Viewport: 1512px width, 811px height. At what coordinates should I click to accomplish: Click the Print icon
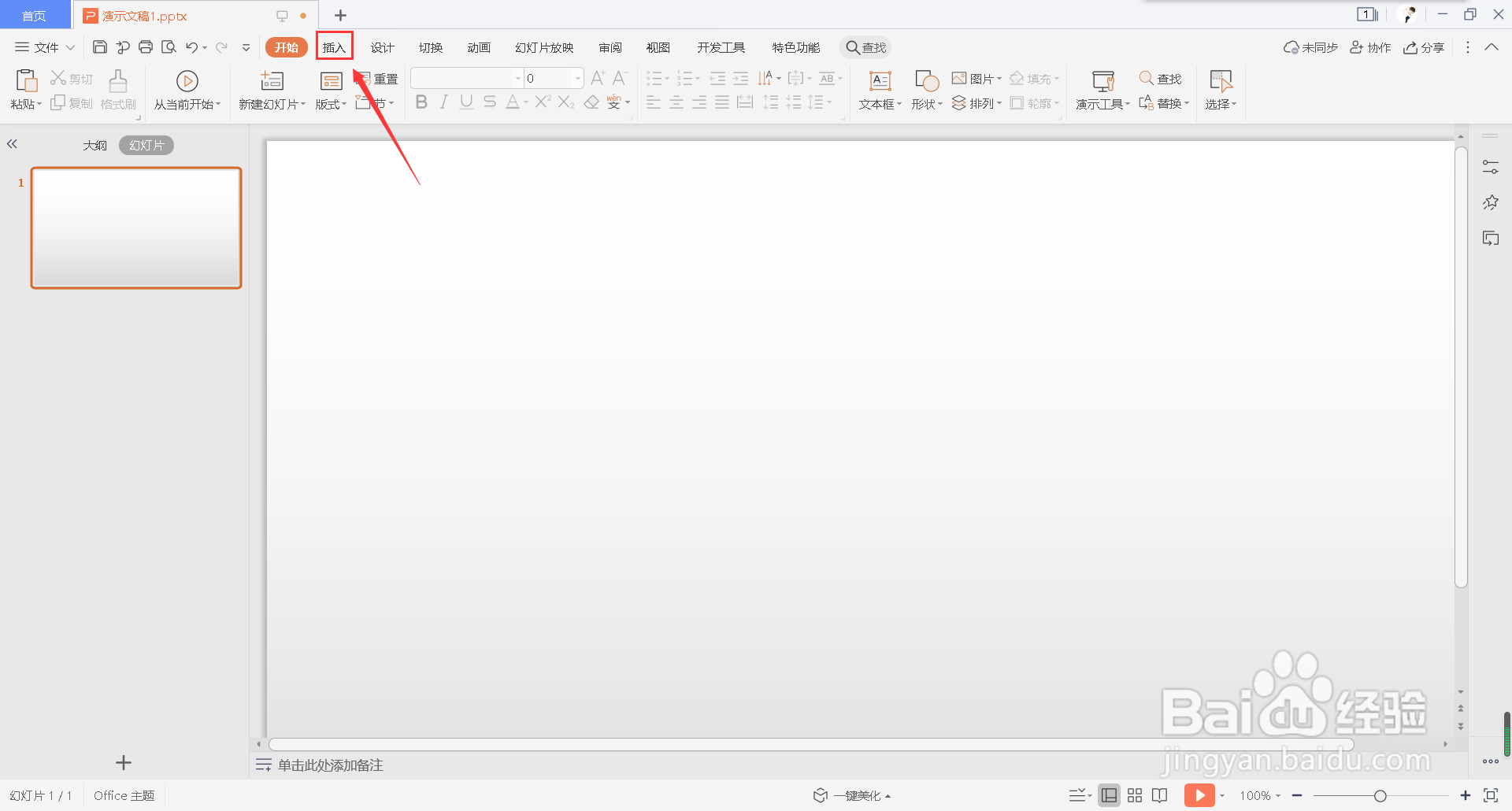146,47
